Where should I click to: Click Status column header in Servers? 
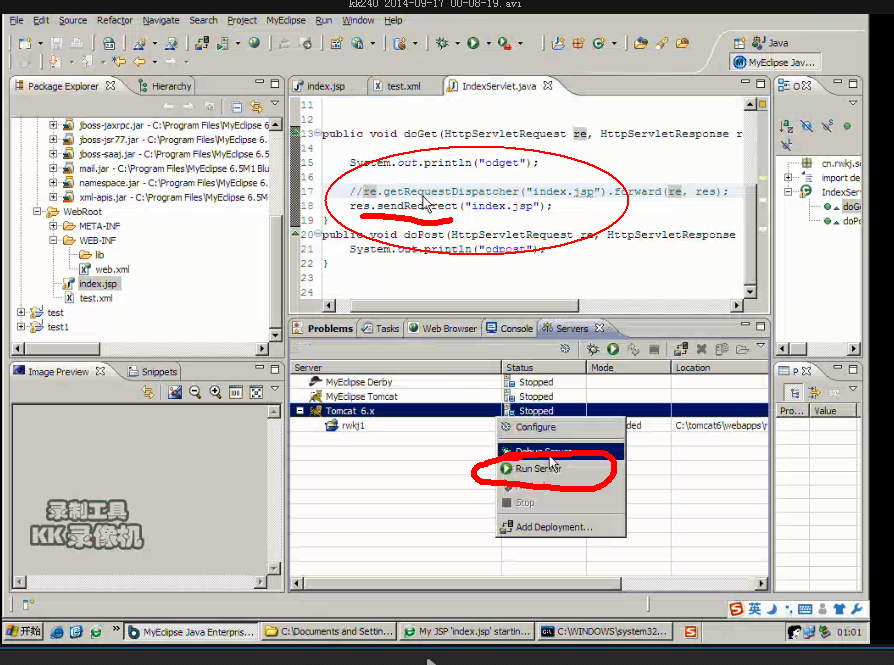(544, 368)
